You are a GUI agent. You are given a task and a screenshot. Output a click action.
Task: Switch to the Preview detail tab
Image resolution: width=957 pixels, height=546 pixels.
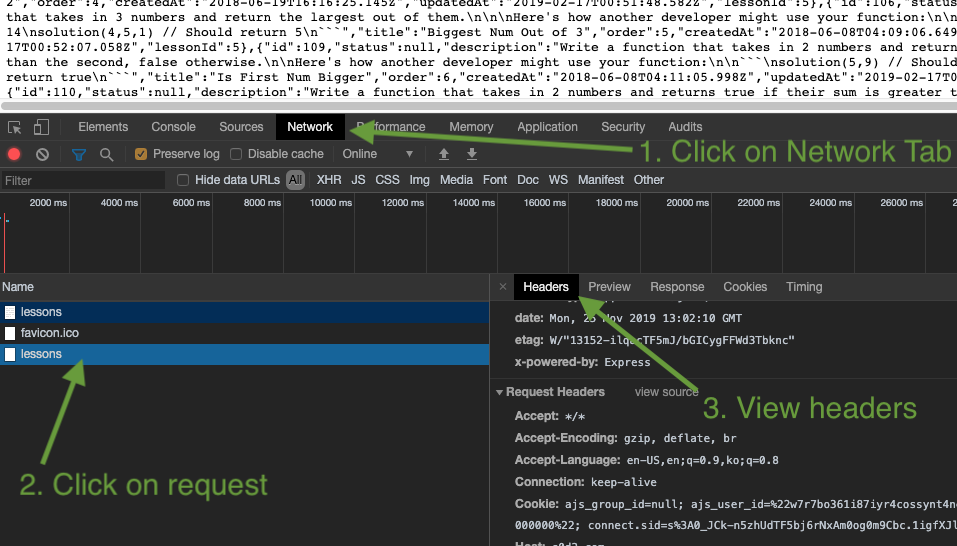[x=609, y=287]
